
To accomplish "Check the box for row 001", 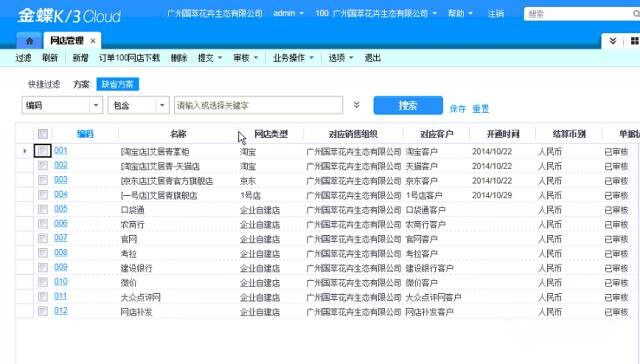I will coord(43,151).
